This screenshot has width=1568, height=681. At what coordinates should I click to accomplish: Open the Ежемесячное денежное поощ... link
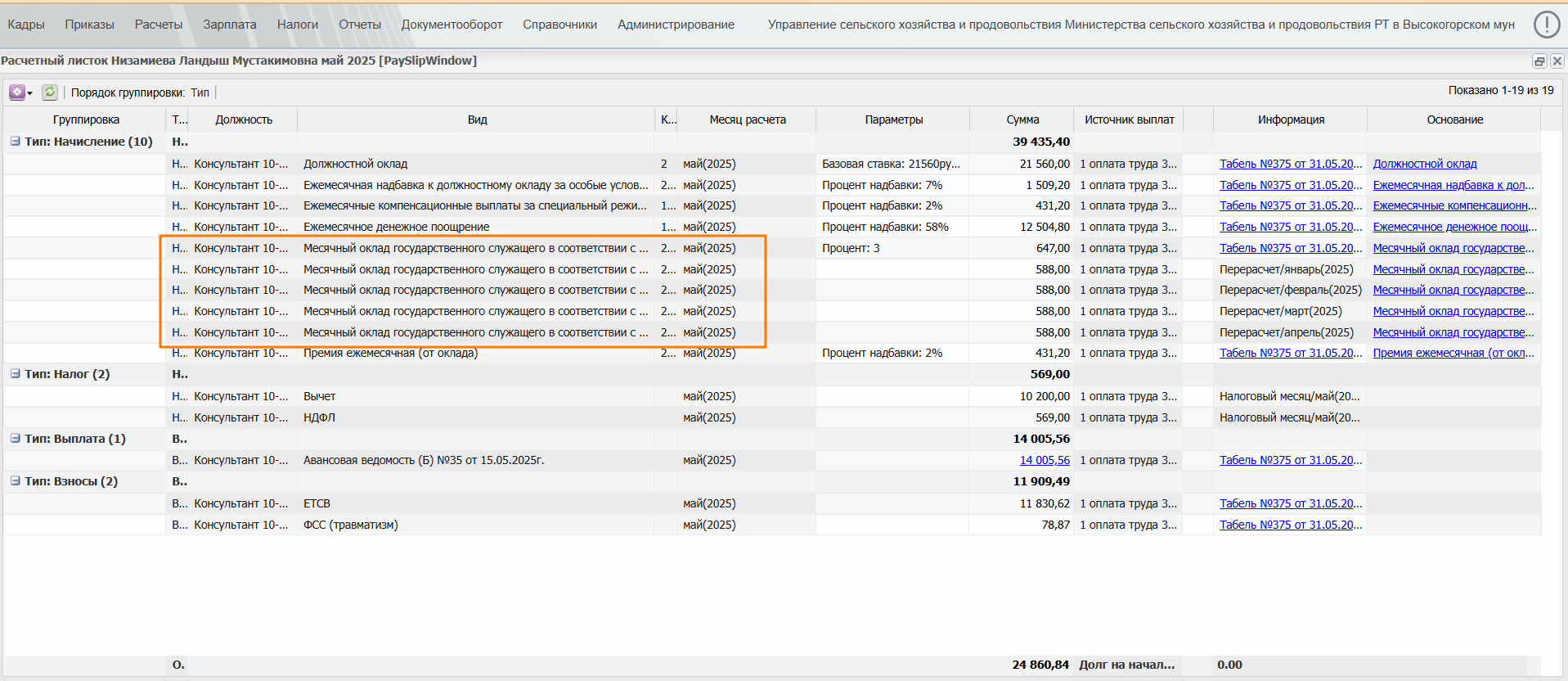(1455, 227)
